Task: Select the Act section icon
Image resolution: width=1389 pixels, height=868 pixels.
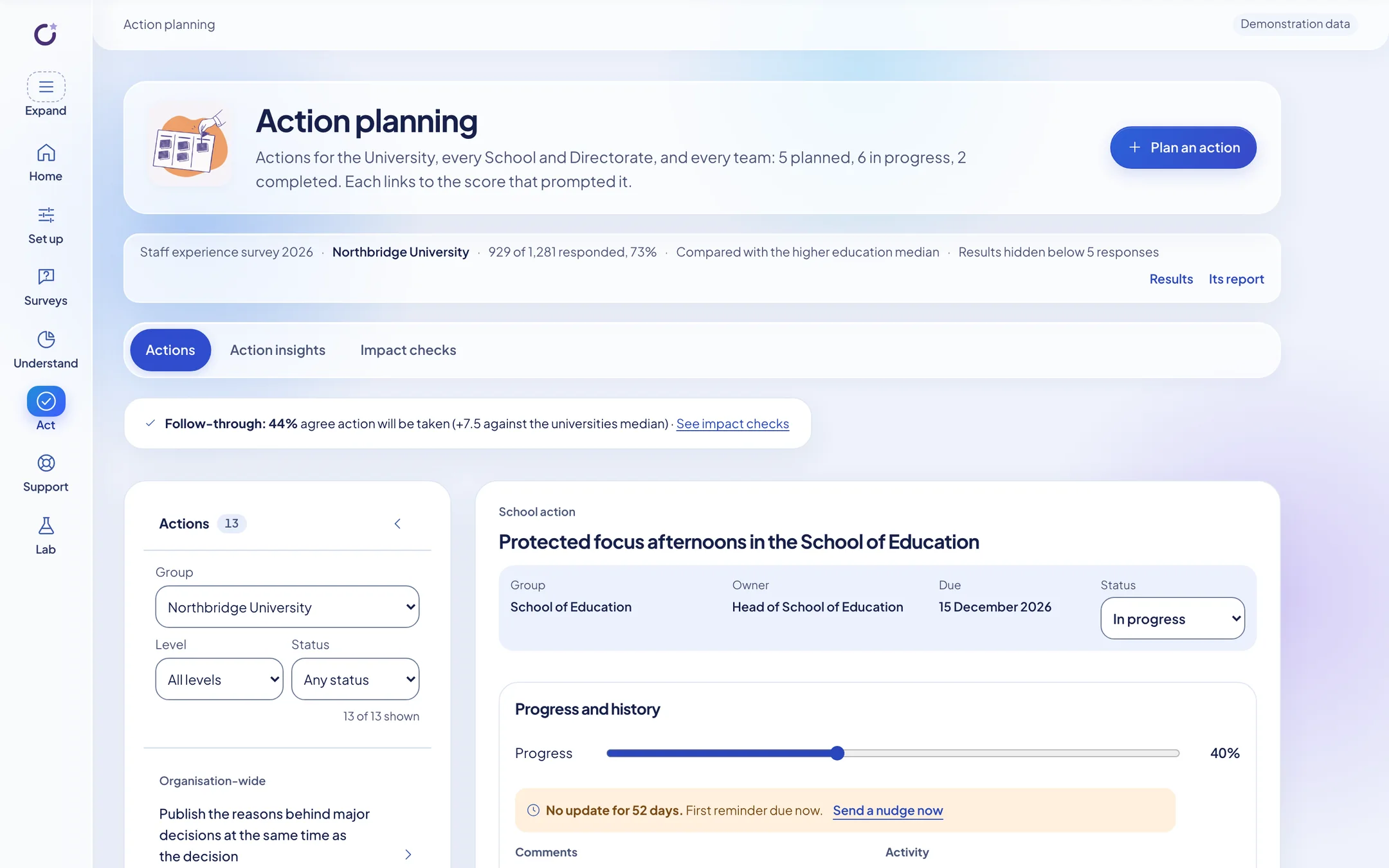Action: (x=46, y=401)
